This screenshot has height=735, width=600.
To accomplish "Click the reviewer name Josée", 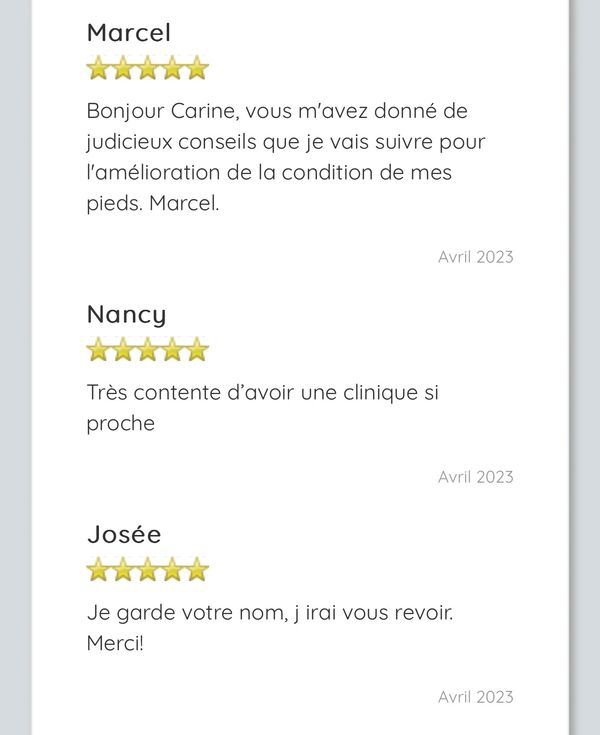I will click(x=124, y=534).
